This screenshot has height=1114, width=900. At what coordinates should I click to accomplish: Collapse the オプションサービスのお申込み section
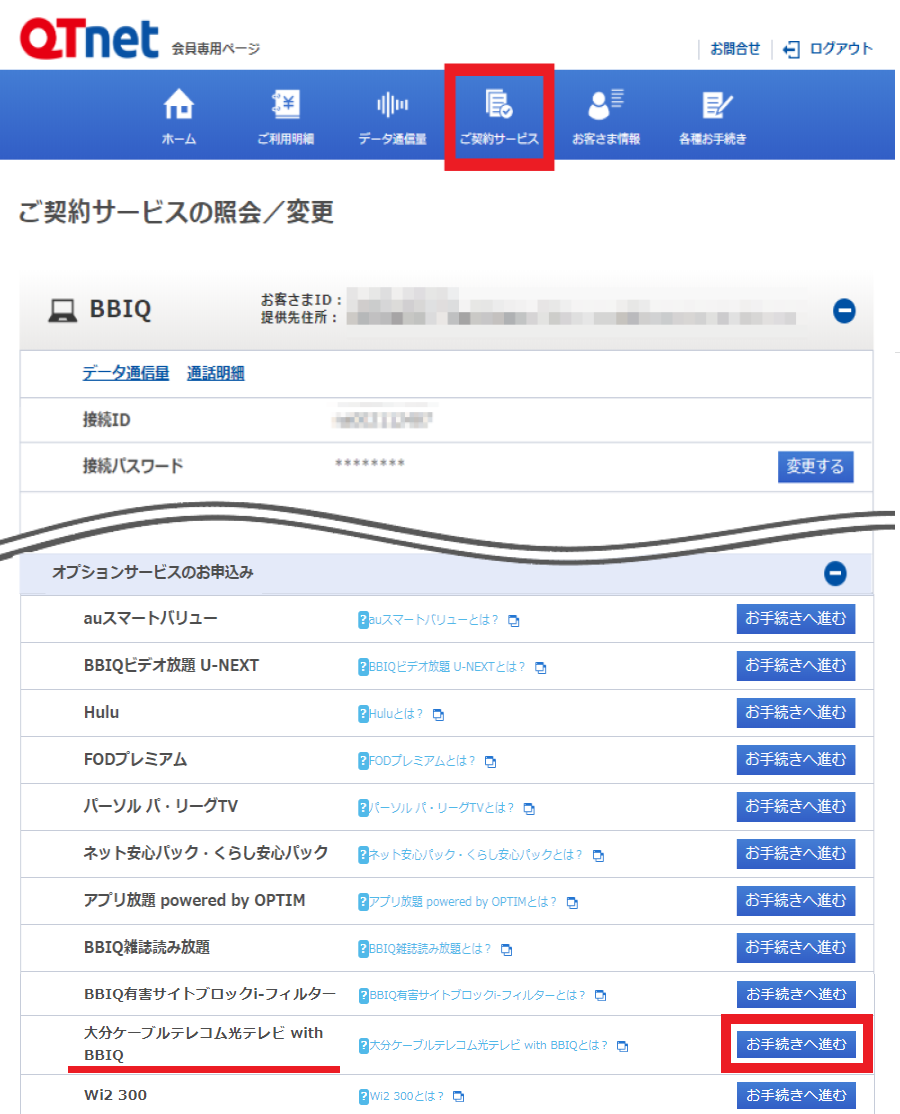[835, 574]
